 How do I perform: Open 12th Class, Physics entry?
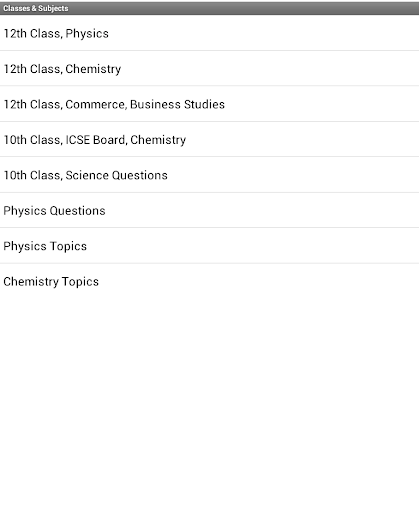209,33
